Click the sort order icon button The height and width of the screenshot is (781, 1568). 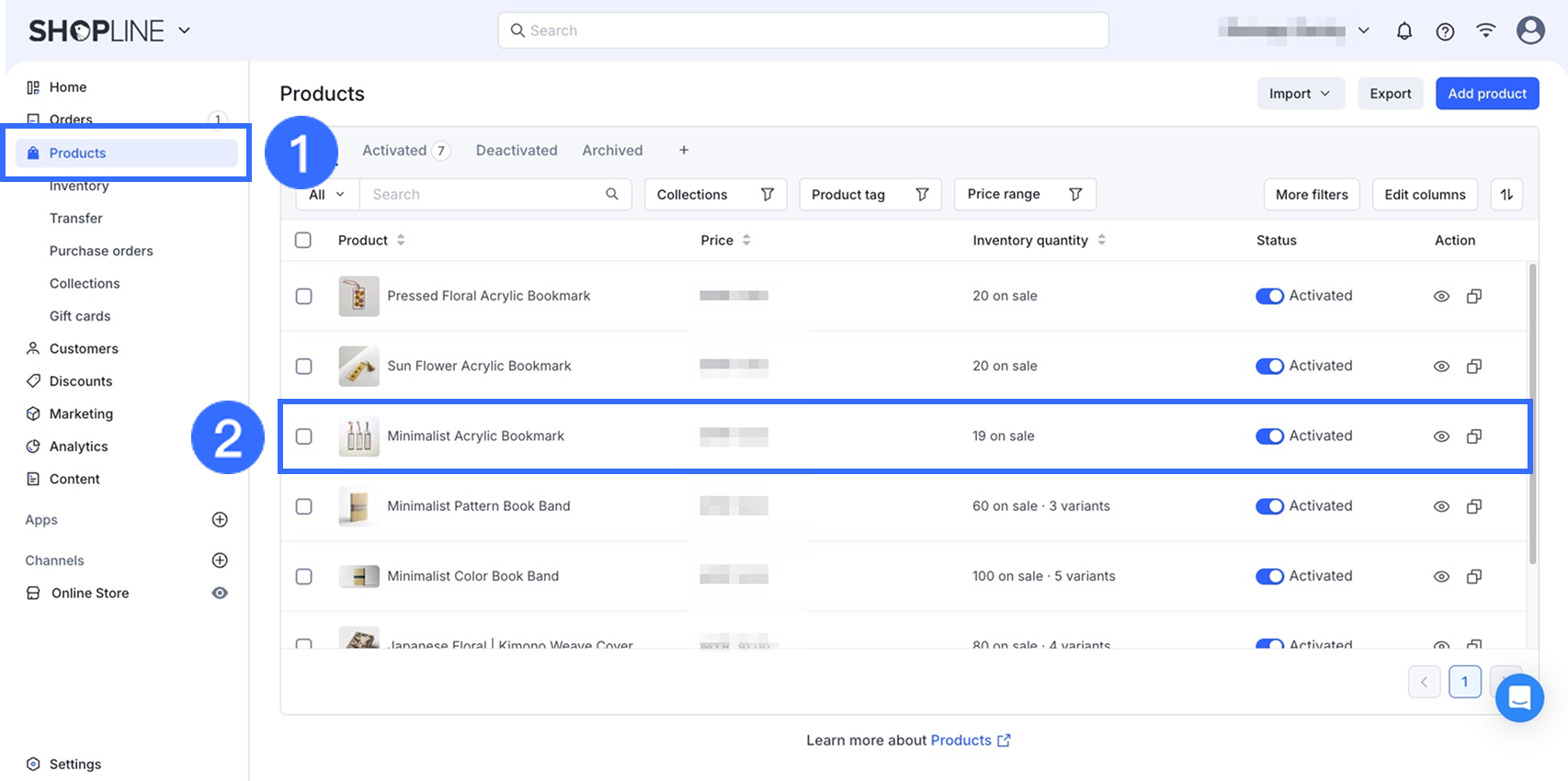coord(1506,195)
